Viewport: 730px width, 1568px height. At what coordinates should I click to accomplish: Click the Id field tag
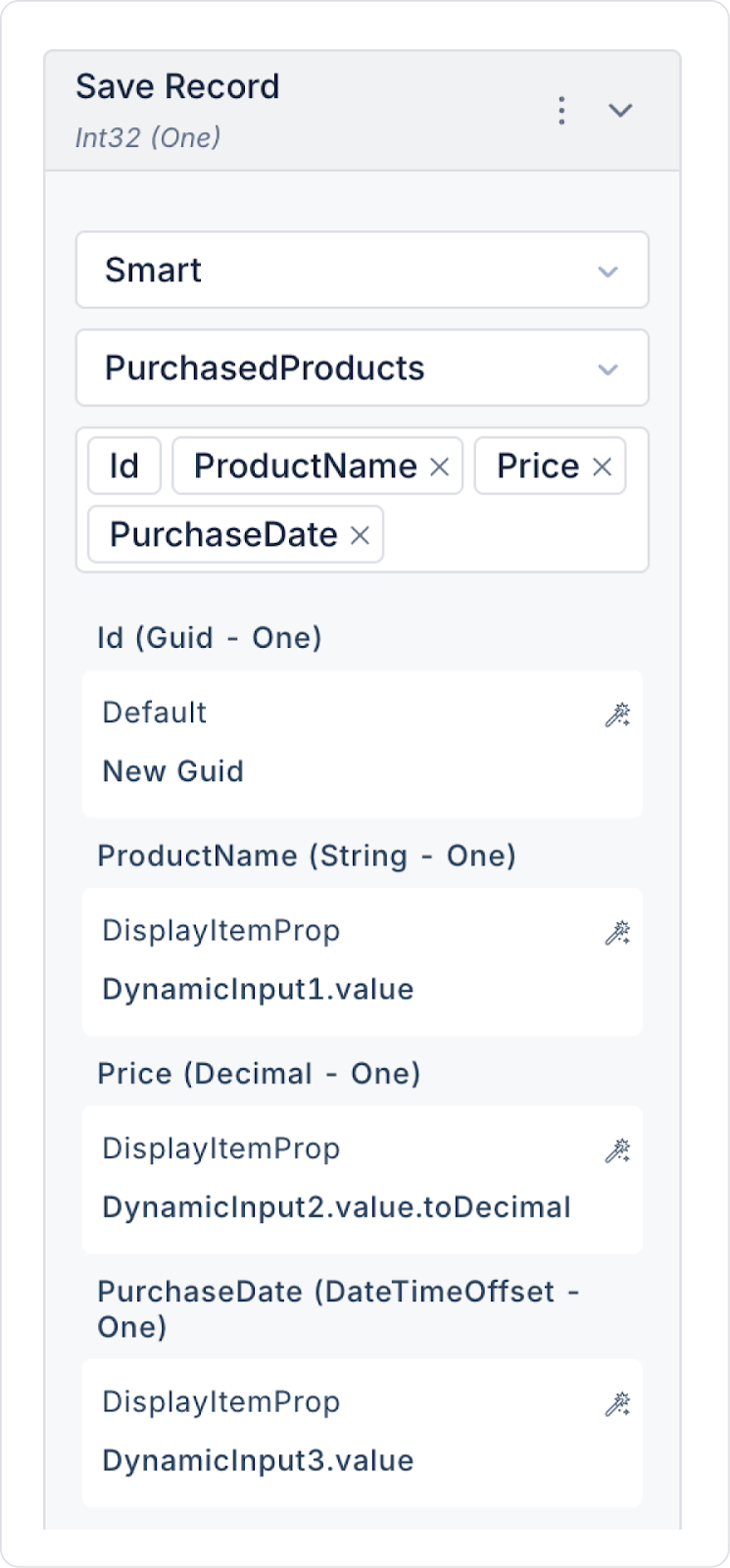click(x=123, y=466)
